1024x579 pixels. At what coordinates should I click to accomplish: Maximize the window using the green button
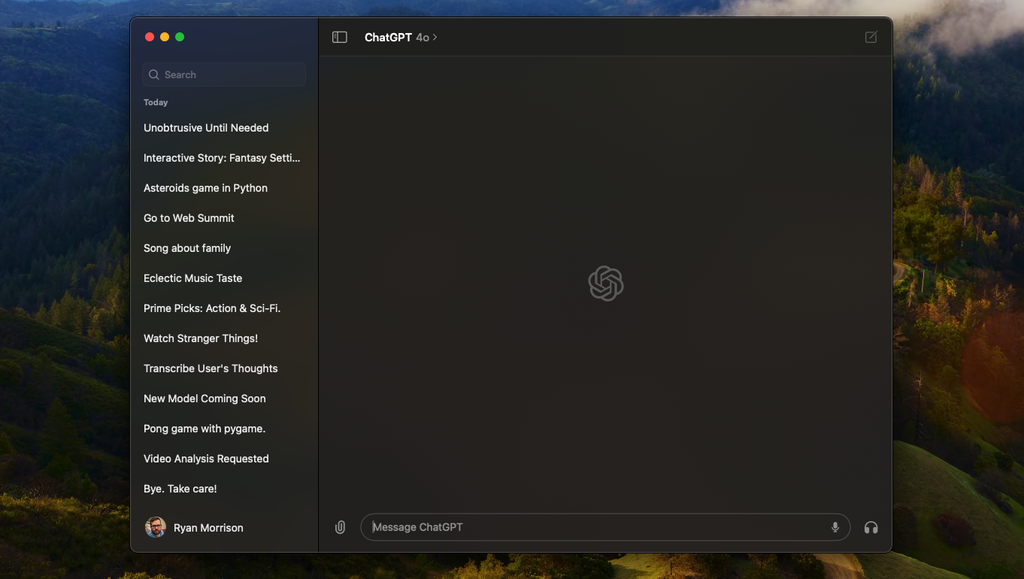[x=180, y=37]
